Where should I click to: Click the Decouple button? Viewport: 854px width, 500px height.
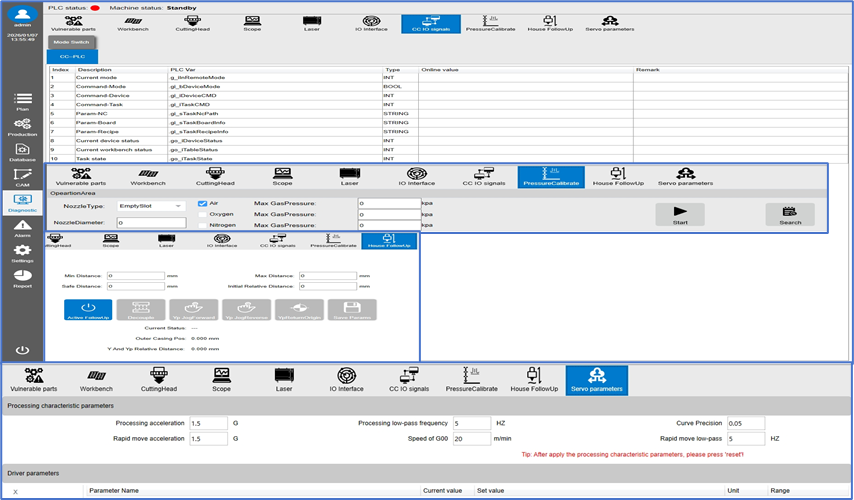(x=141, y=309)
